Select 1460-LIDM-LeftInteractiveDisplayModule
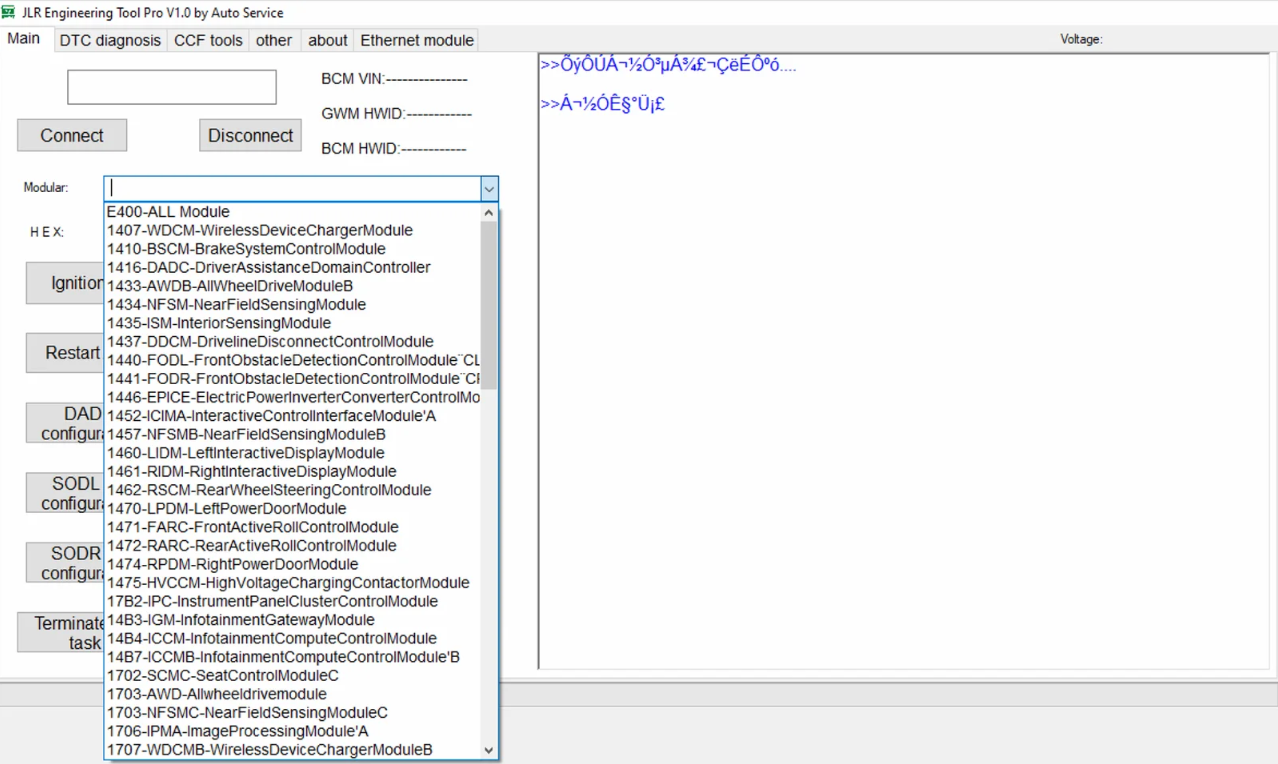Screen dimensions: 1278x764 292,452
